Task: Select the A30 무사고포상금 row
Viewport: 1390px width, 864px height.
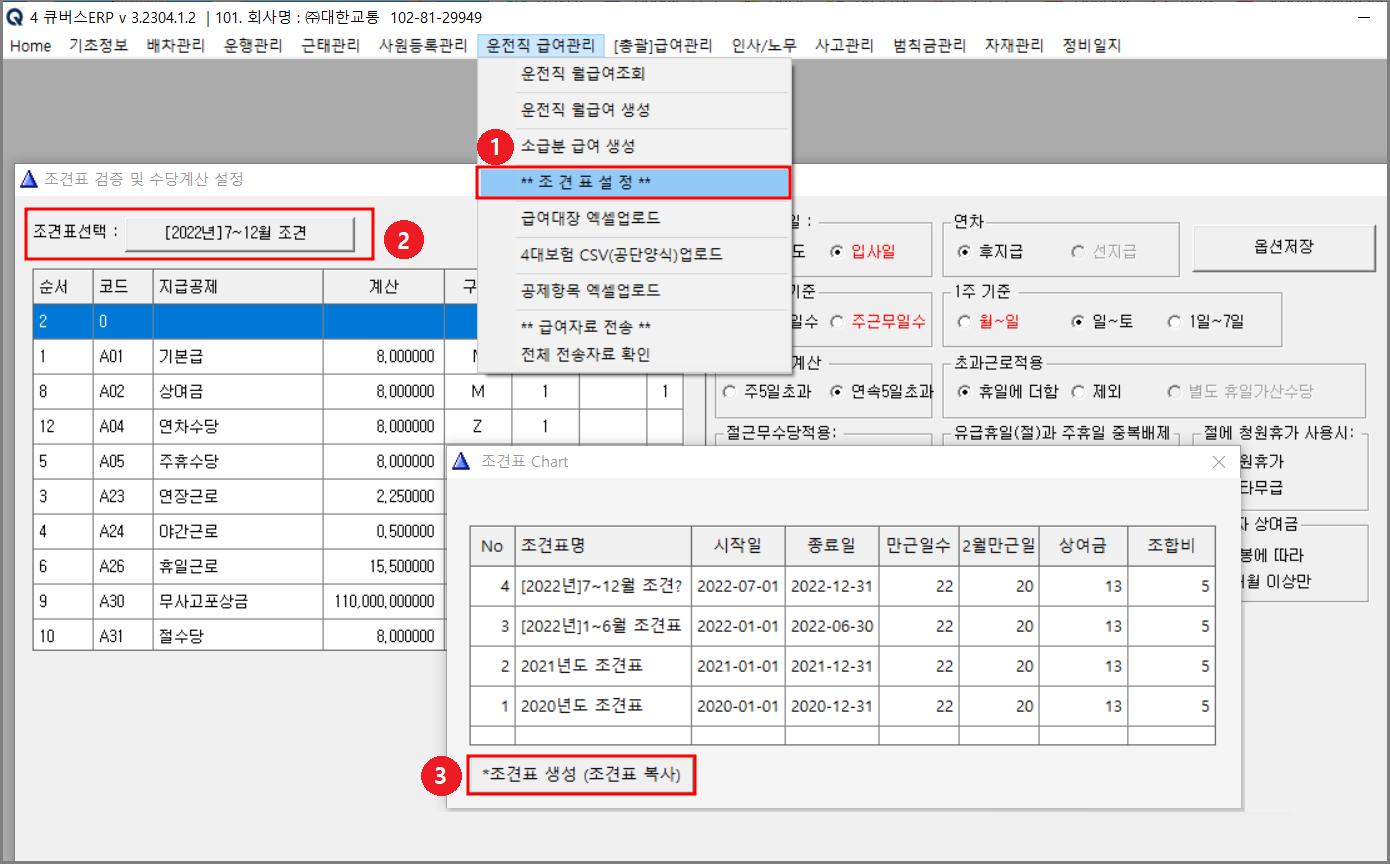Action: (240, 602)
